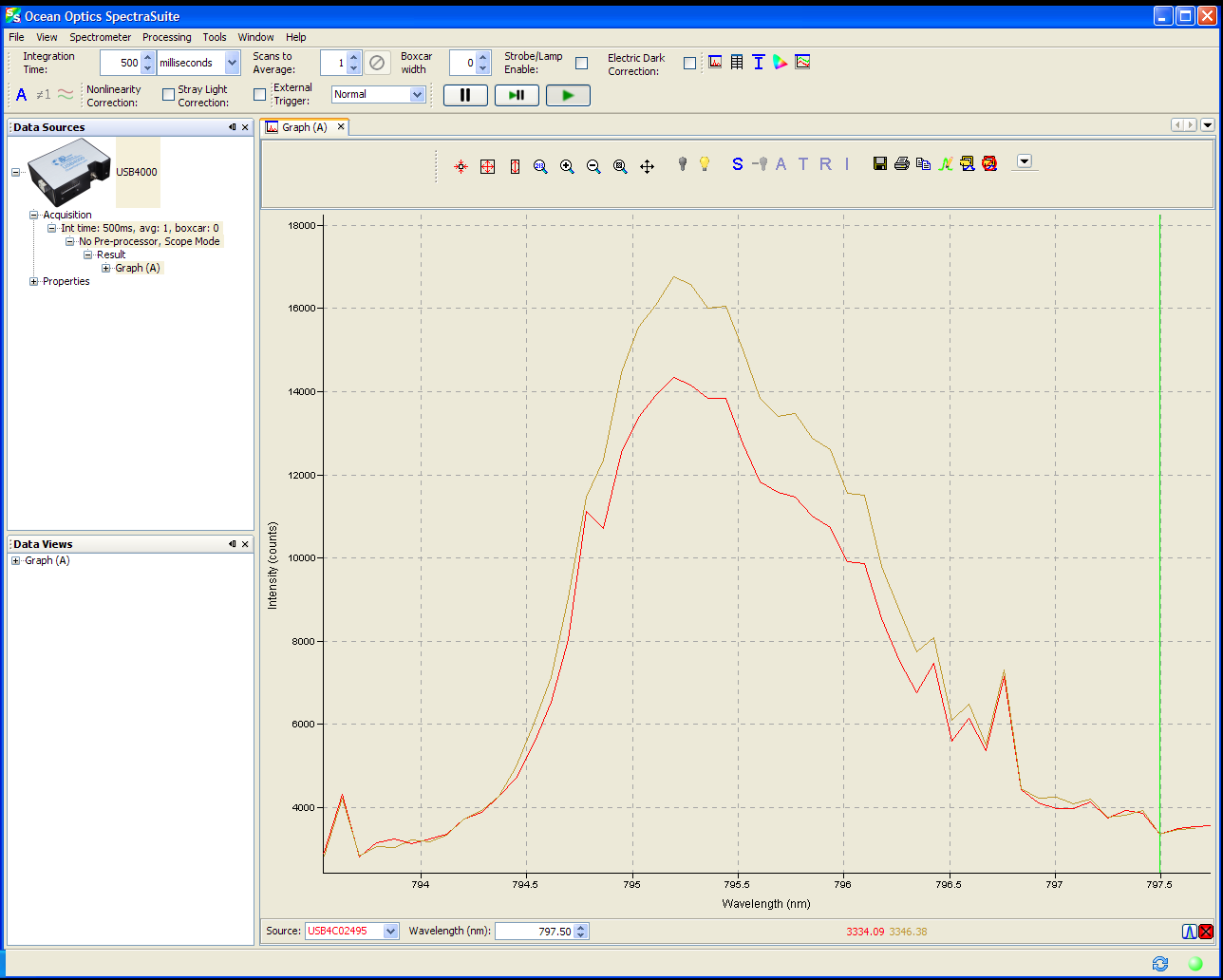Click the Integration Time value field
Image resolution: width=1223 pixels, height=980 pixels.
click(x=120, y=63)
